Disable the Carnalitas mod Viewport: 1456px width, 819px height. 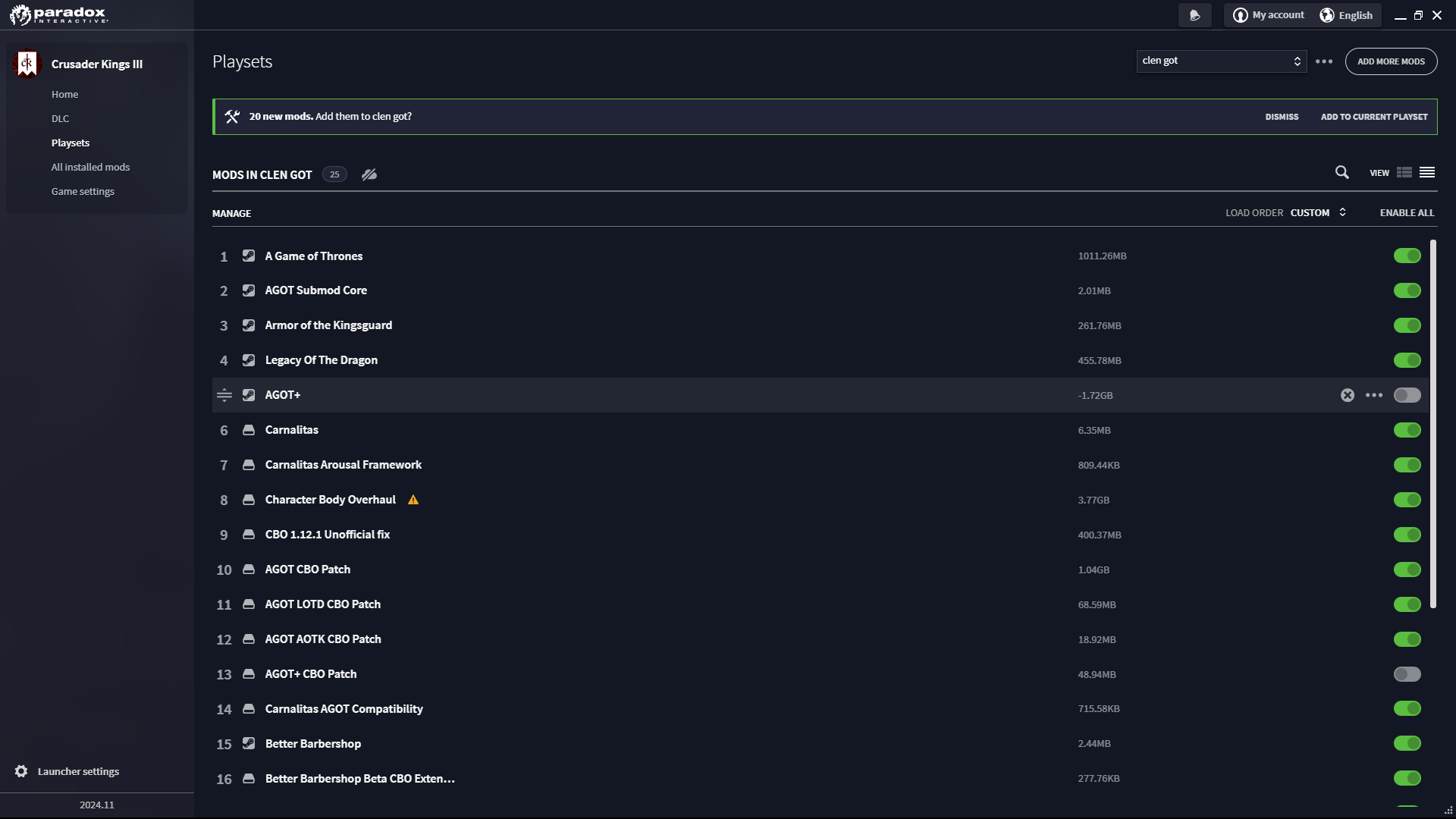pyautogui.click(x=1407, y=430)
